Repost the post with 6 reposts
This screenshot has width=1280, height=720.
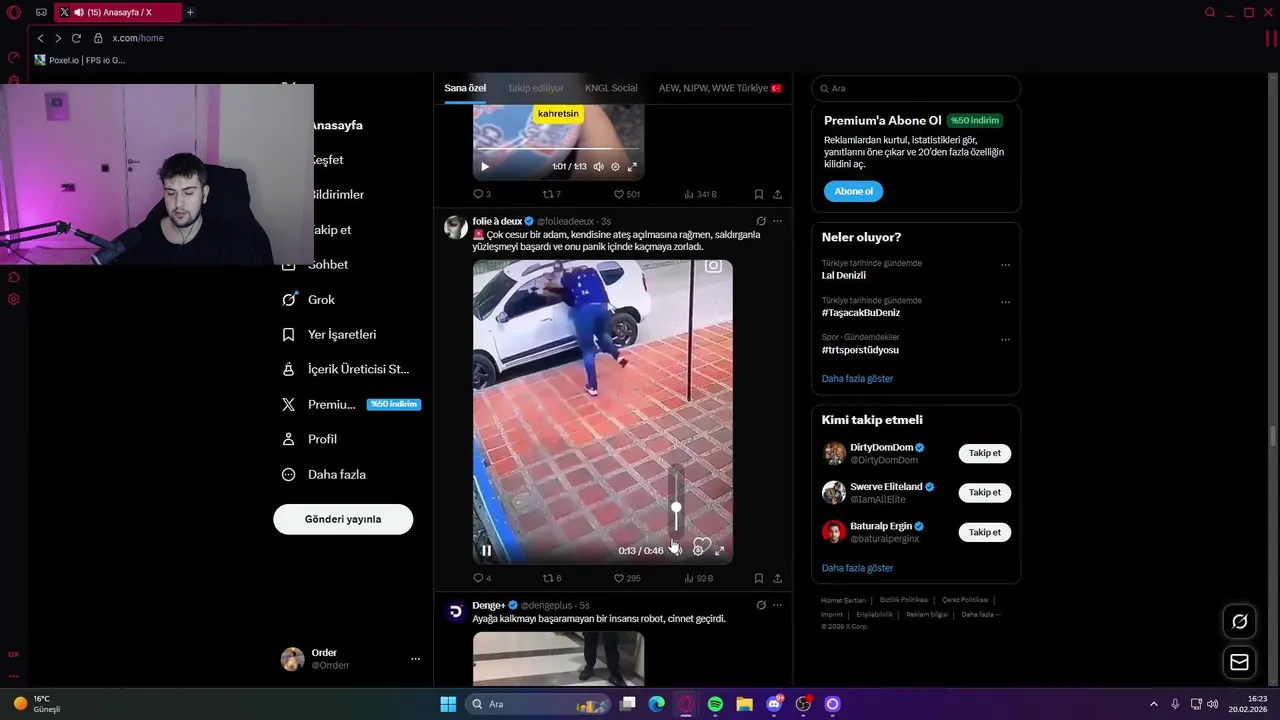tap(551, 578)
